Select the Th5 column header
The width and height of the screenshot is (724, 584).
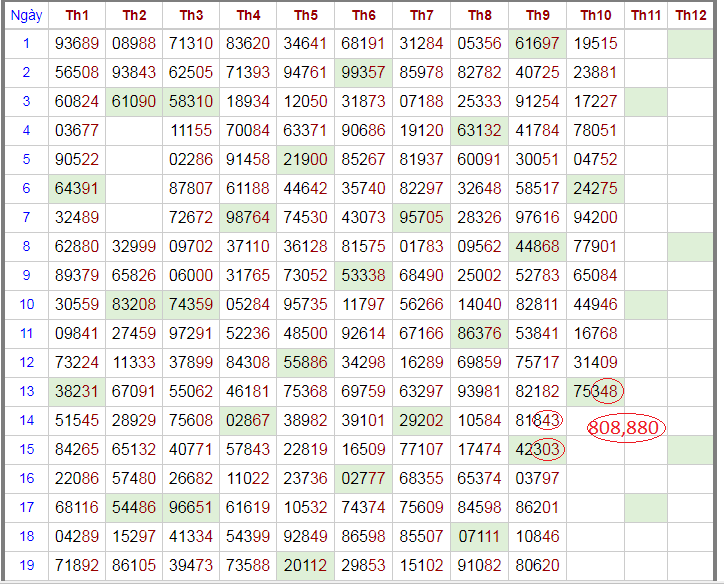click(x=306, y=15)
